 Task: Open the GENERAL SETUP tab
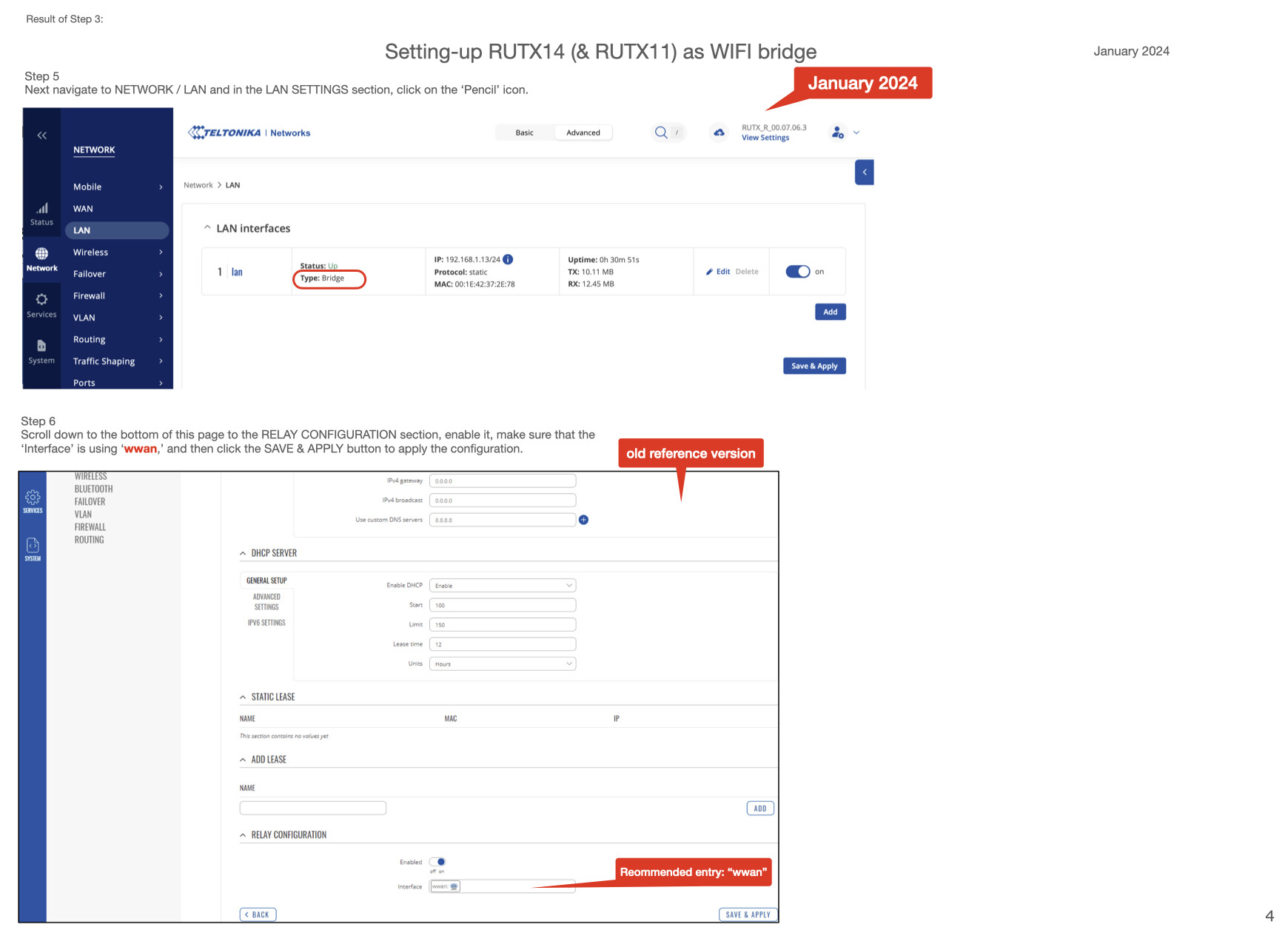tap(266, 581)
